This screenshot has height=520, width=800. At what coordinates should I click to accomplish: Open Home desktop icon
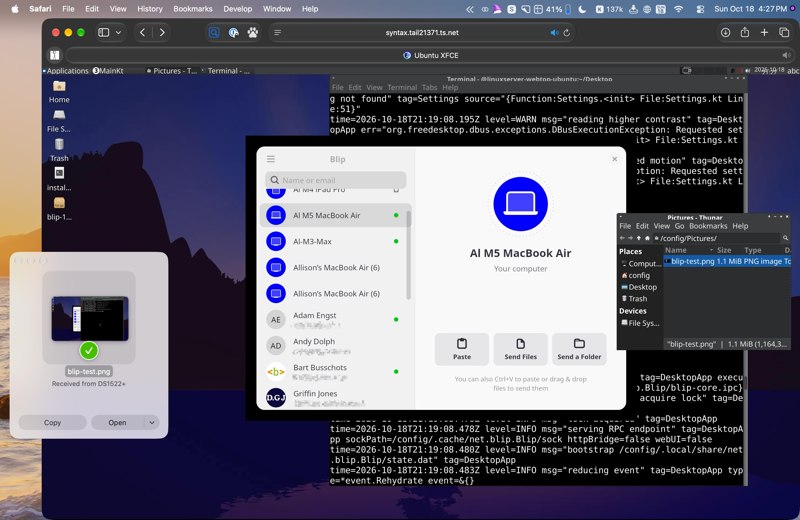pyautogui.click(x=59, y=92)
